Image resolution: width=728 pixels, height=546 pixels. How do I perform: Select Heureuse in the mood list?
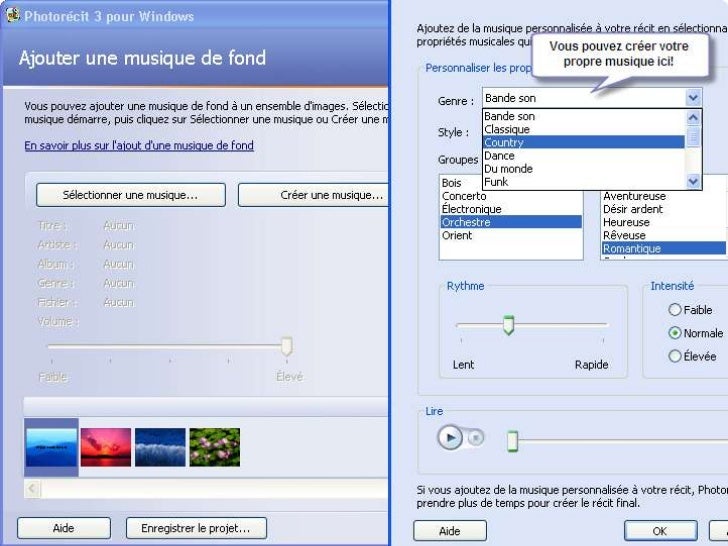(664, 222)
